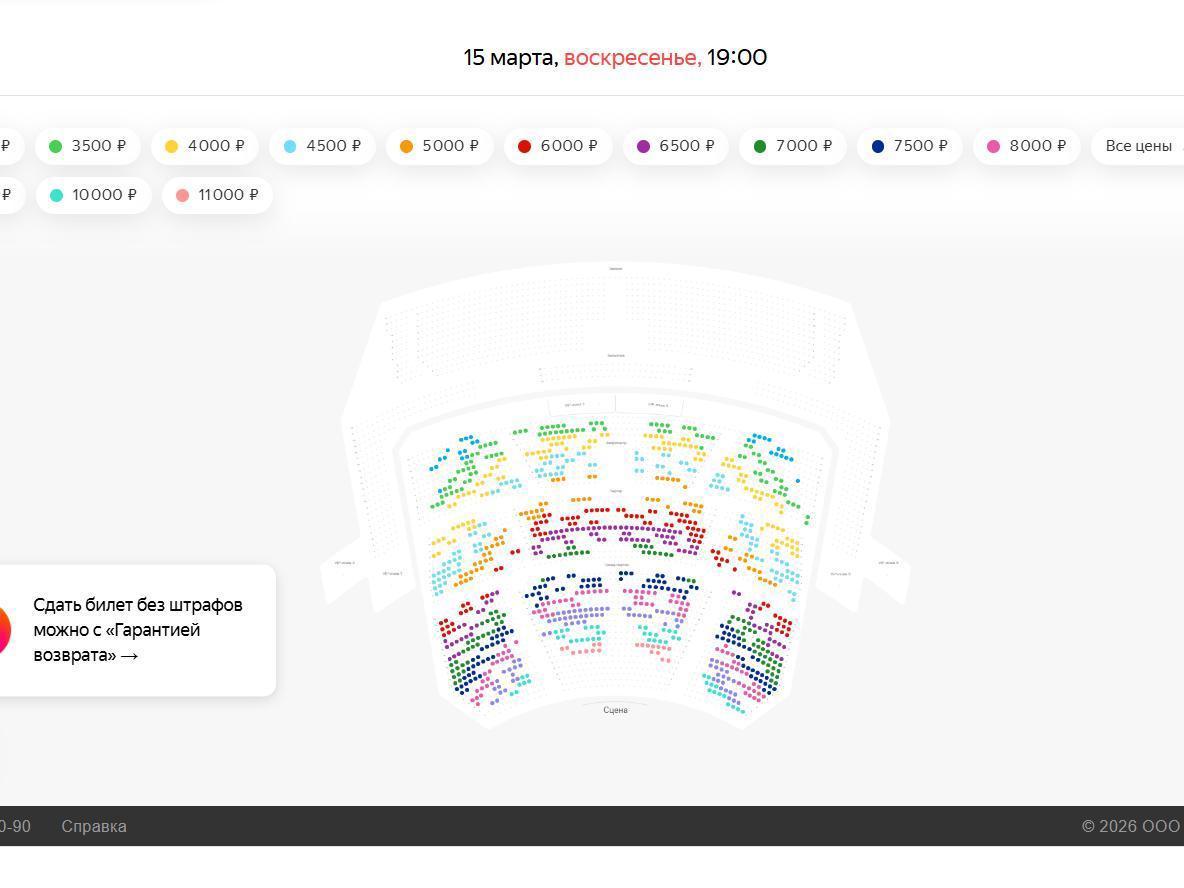Click the orange dot of the 5000 ₽ filter
This screenshot has width=1184, height=888.
coord(406,146)
